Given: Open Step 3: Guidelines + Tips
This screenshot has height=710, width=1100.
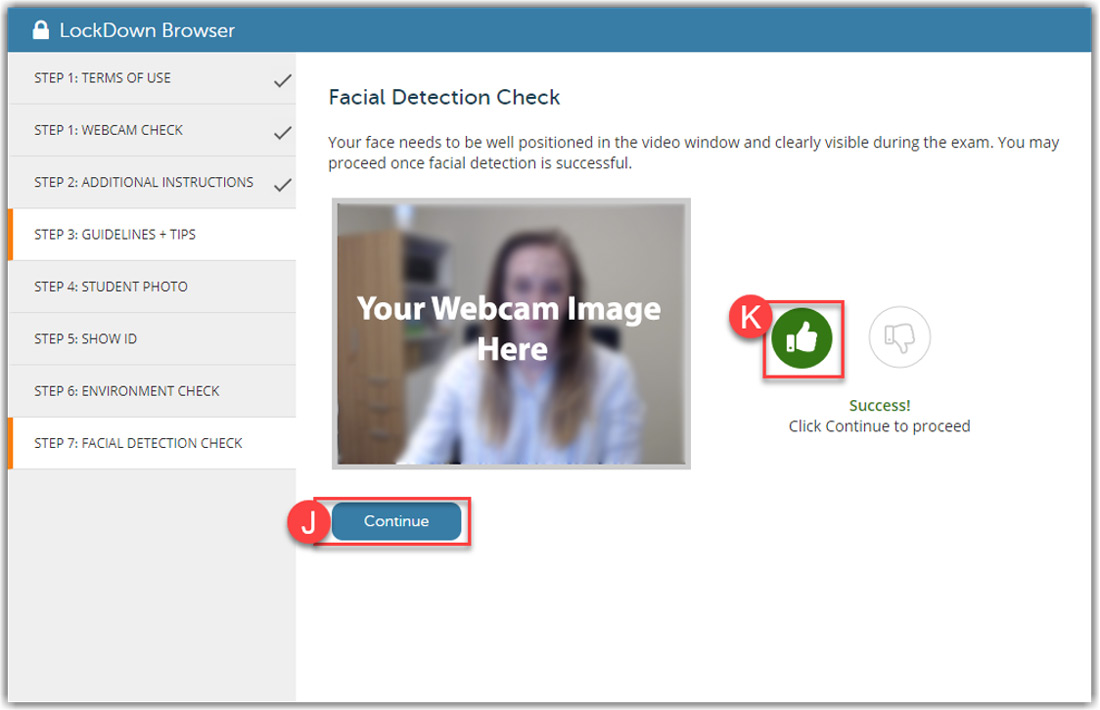Looking at the screenshot, I should [115, 234].
